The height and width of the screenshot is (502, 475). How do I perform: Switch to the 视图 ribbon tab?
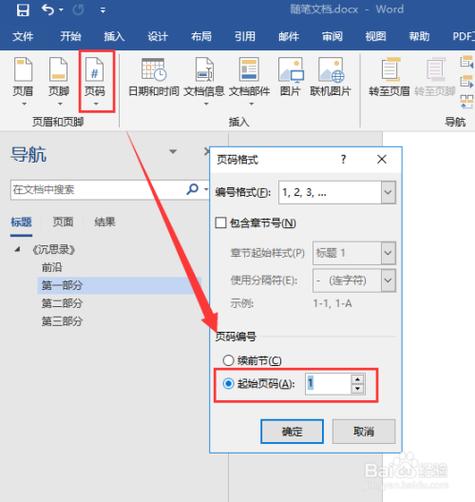pyautogui.click(x=376, y=36)
